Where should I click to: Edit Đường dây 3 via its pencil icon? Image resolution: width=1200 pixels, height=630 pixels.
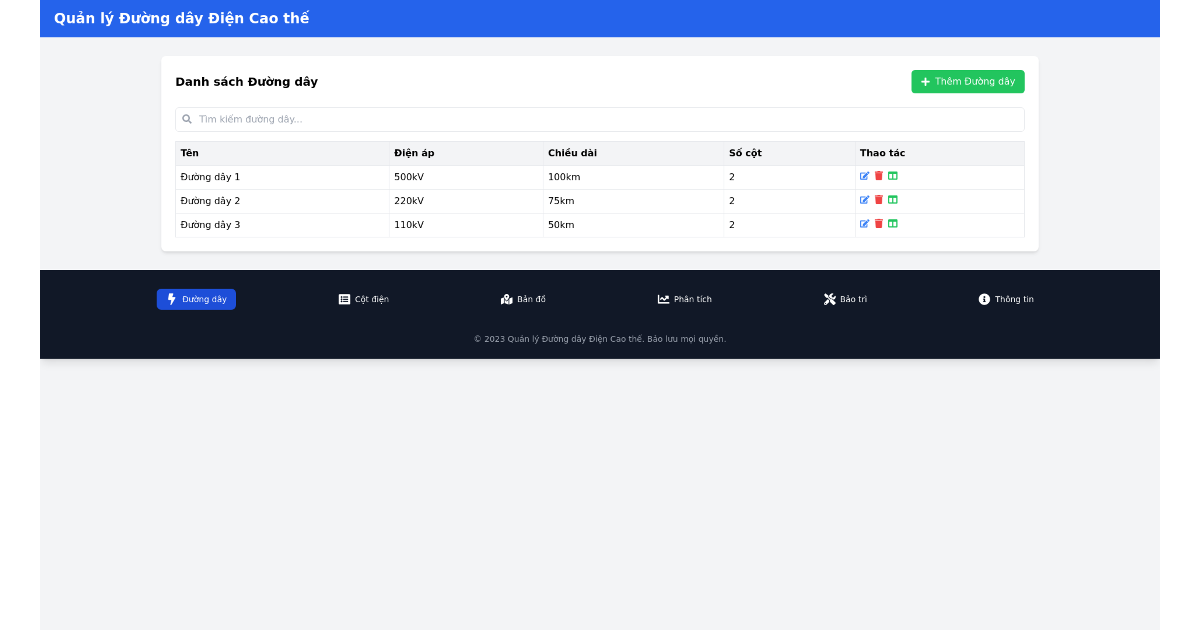click(x=864, y=224)
